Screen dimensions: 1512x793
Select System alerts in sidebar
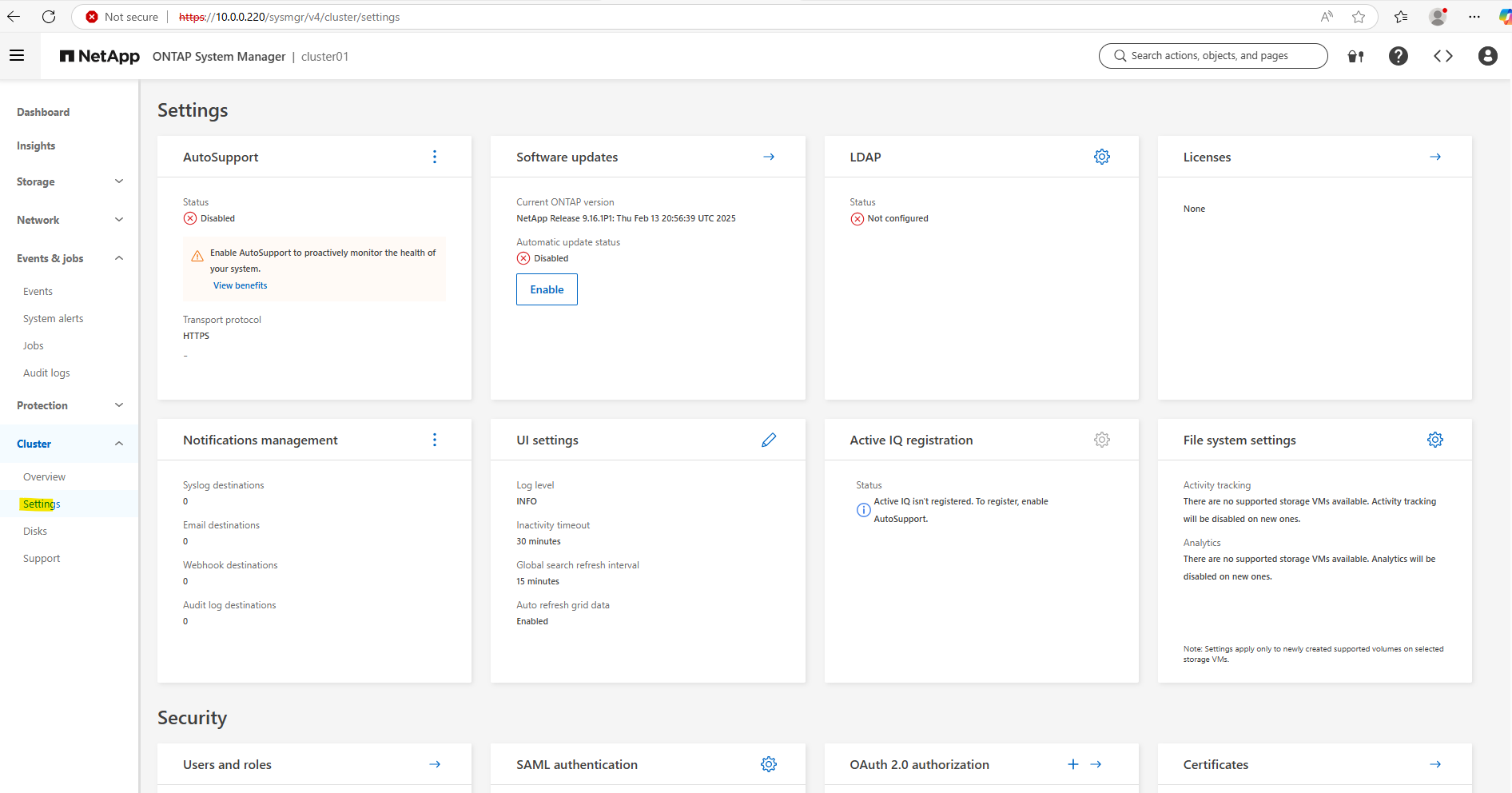pyautogui.click(x=53, y=319)
